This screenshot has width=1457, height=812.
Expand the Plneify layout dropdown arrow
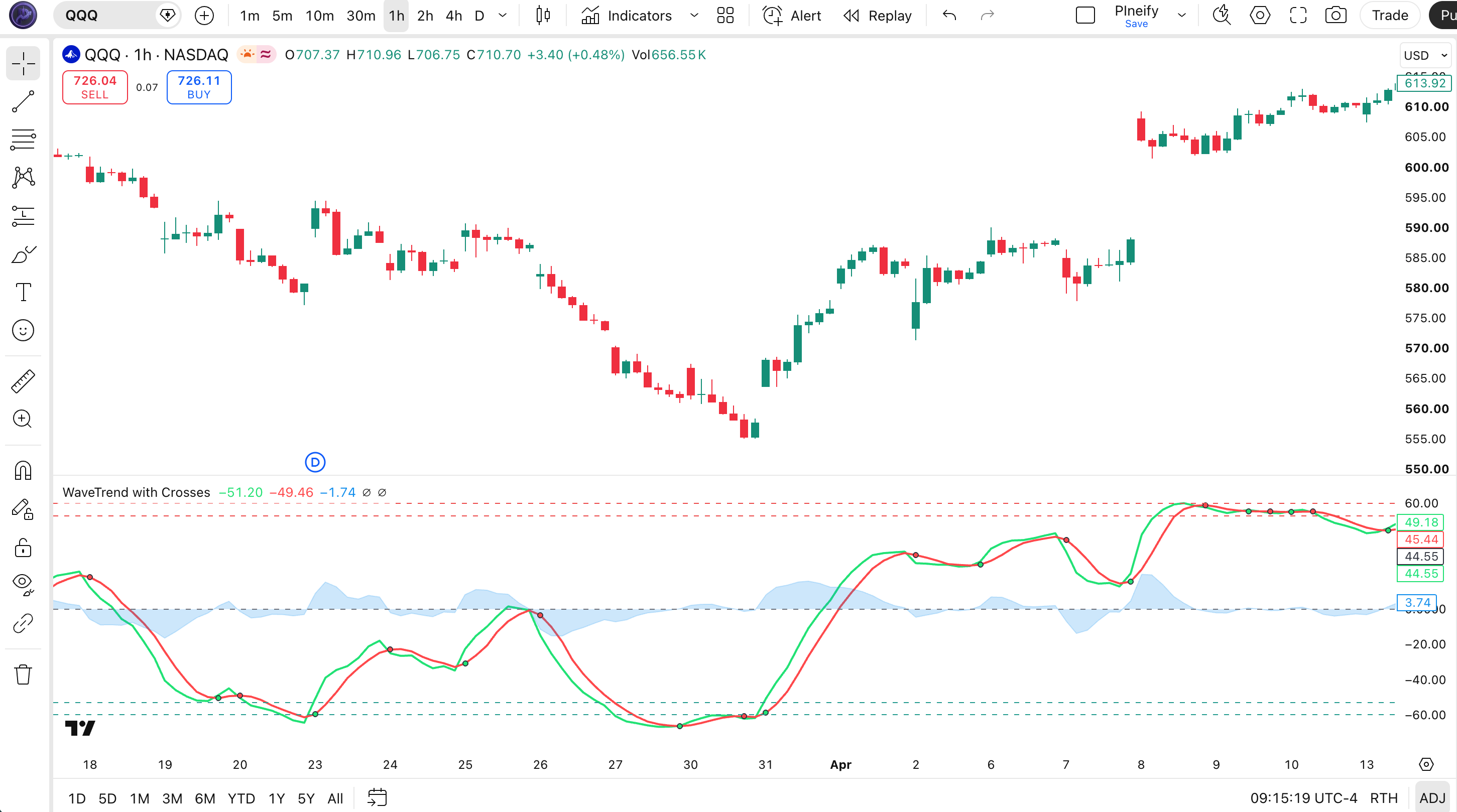pyautogui.click(x=1181, y=15)
